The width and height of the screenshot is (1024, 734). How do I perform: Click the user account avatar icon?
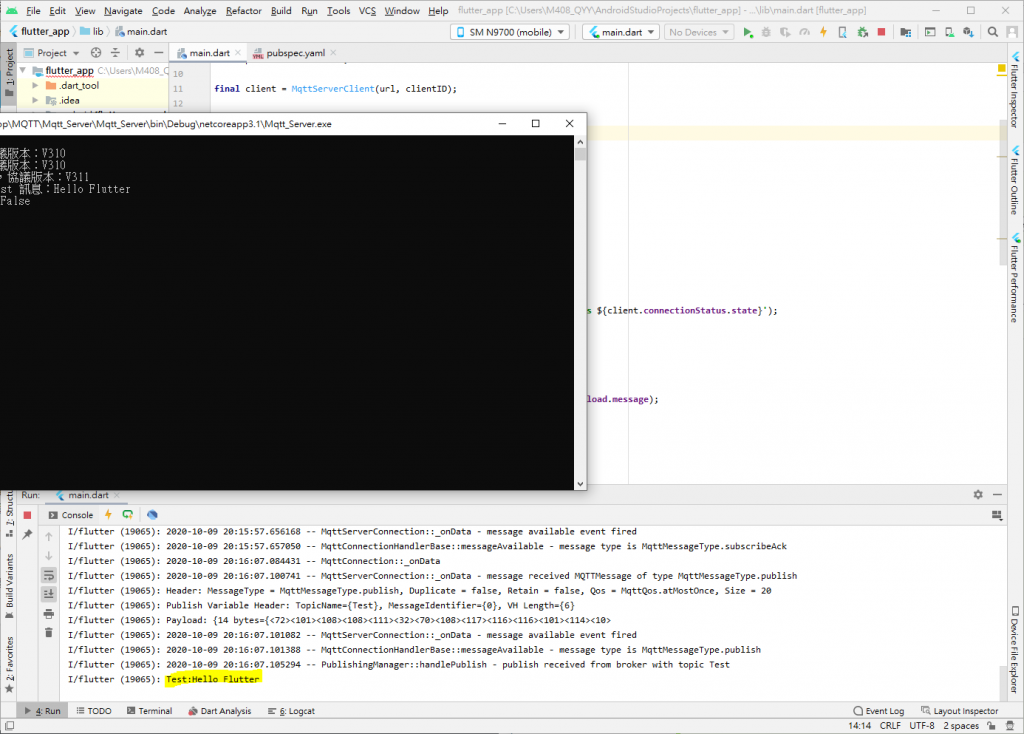click(1012, 32)
